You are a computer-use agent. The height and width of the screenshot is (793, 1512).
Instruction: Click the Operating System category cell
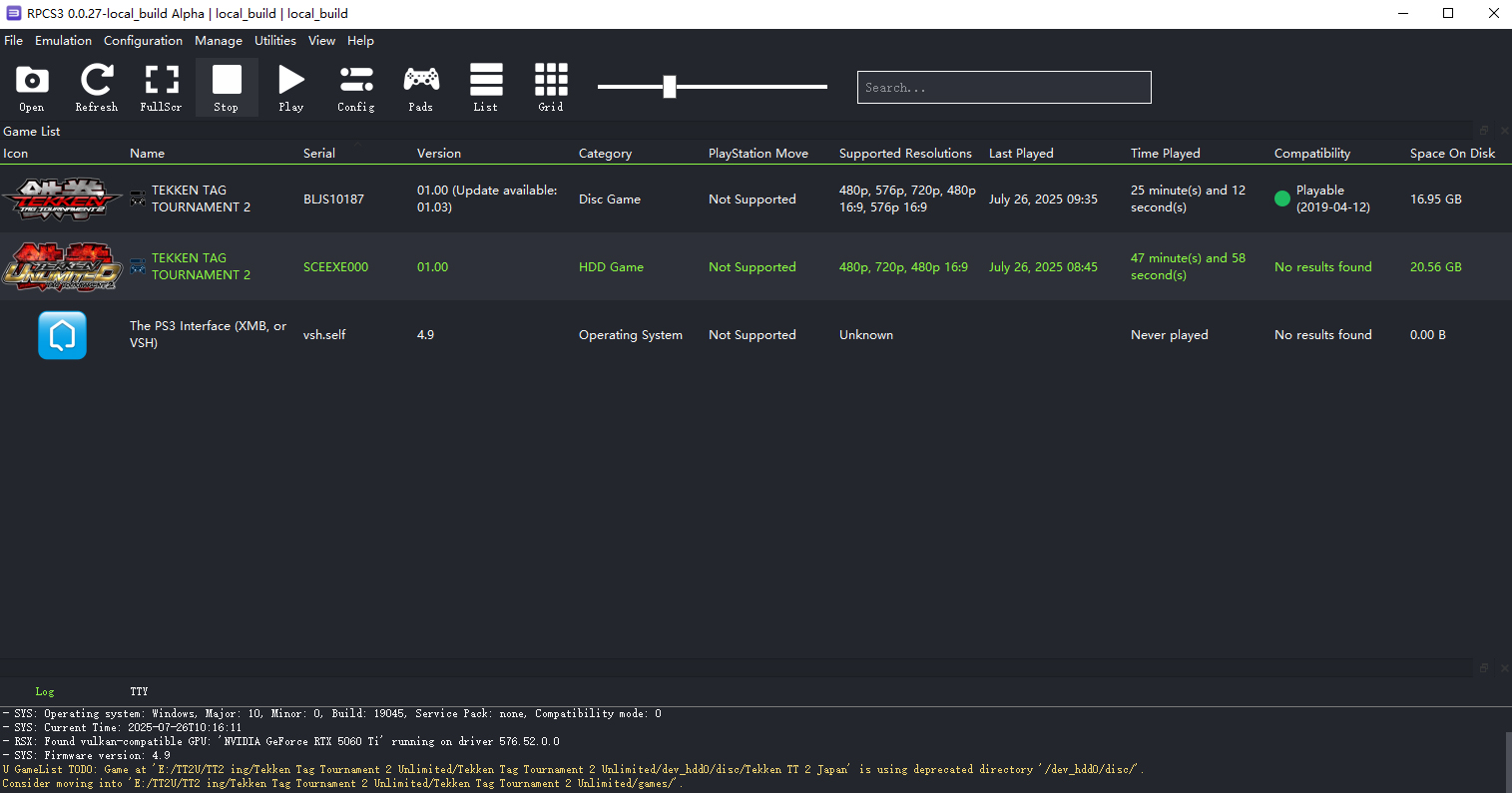(631, 334)
